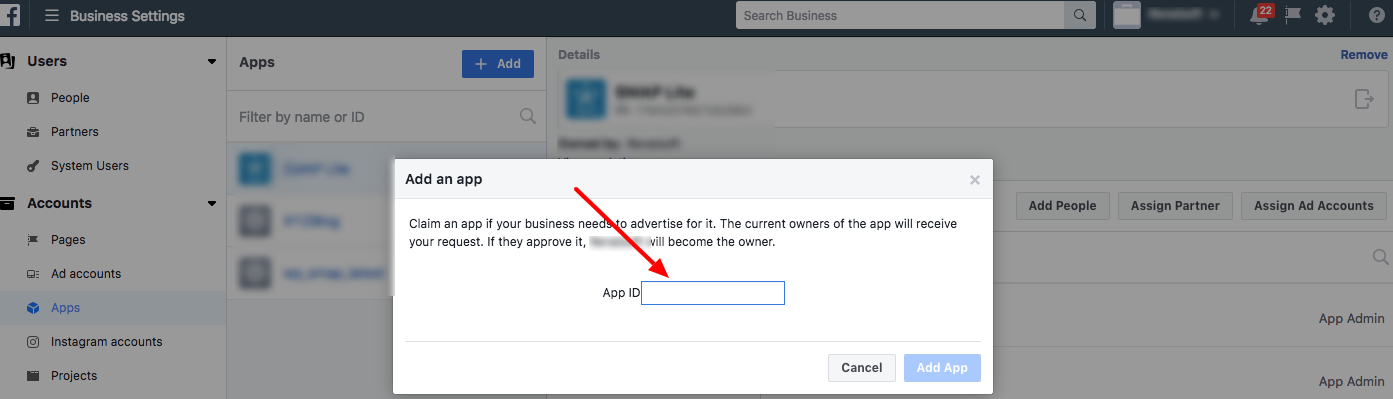The width and height of the screenshot is (1393, 399).
Task: Click the flag pages icon in top bar
Action: coord(1293,16)
